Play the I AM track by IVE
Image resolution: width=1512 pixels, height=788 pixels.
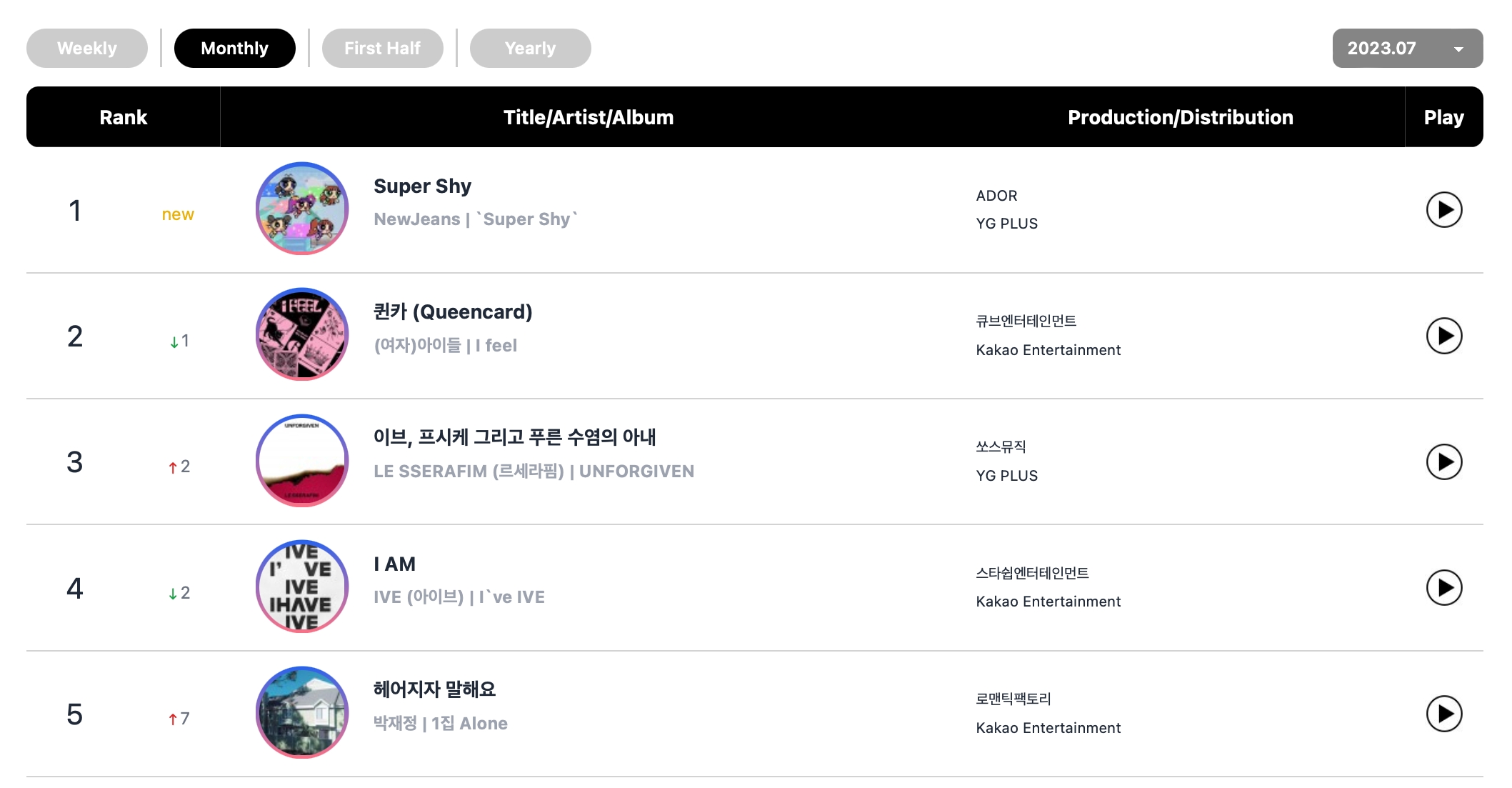(x=1443, y=588)
